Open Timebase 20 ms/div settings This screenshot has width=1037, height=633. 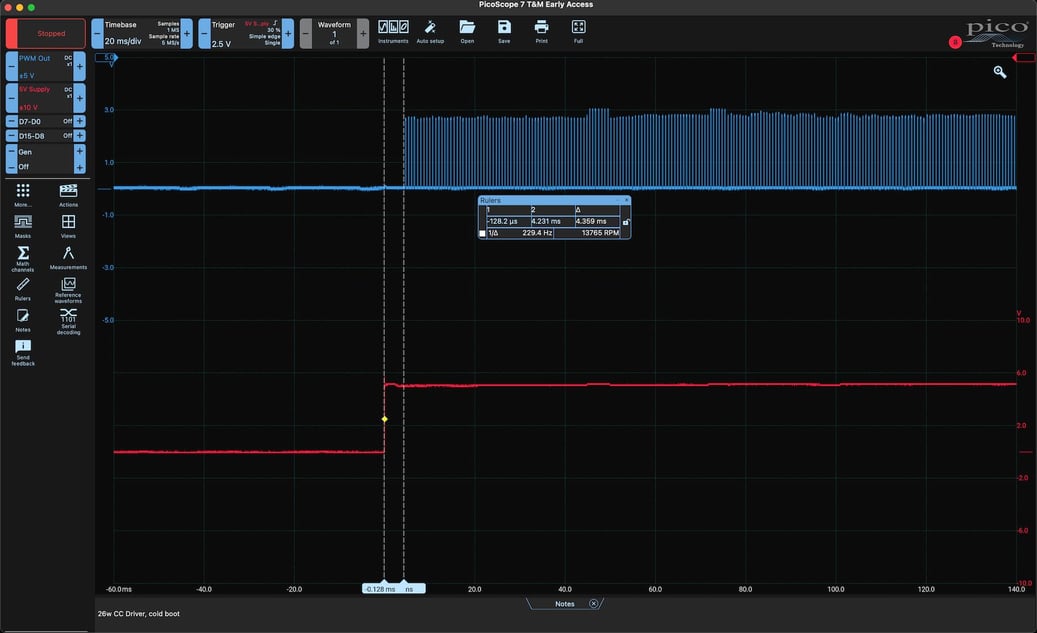coord(142,33)
